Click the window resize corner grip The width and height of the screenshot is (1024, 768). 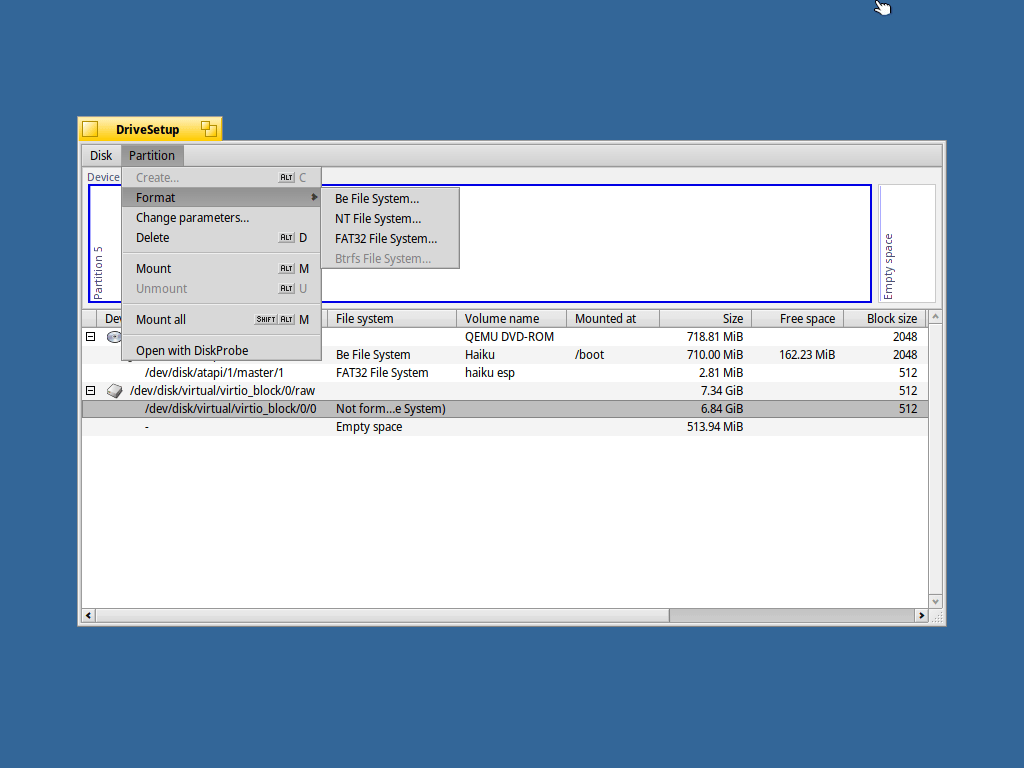[x=936, y=616]
